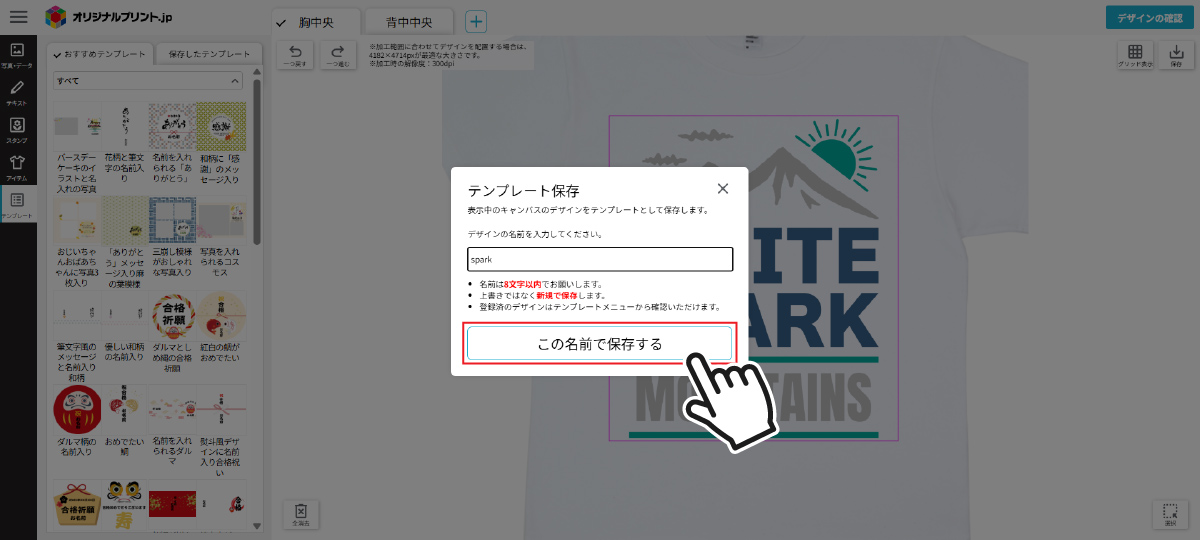Click the selection (選択) tool icon
This screenshot has height=540, width=1200.
coord(1170,514)
